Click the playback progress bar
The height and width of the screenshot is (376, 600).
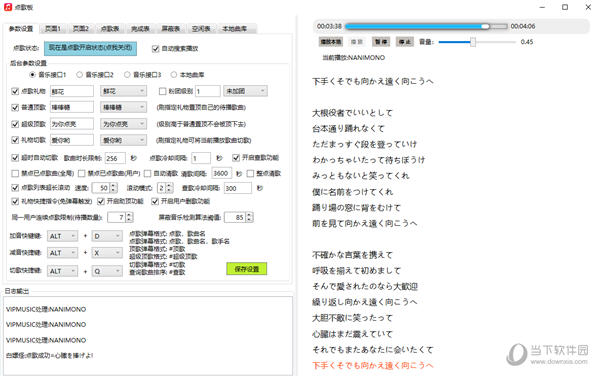426,26
